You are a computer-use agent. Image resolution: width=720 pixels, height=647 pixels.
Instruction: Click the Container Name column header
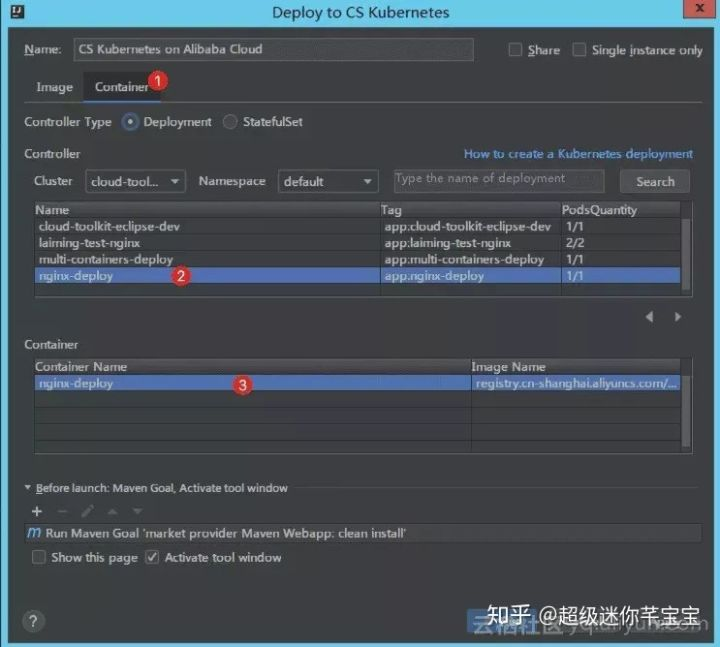[x=253, y=366]
